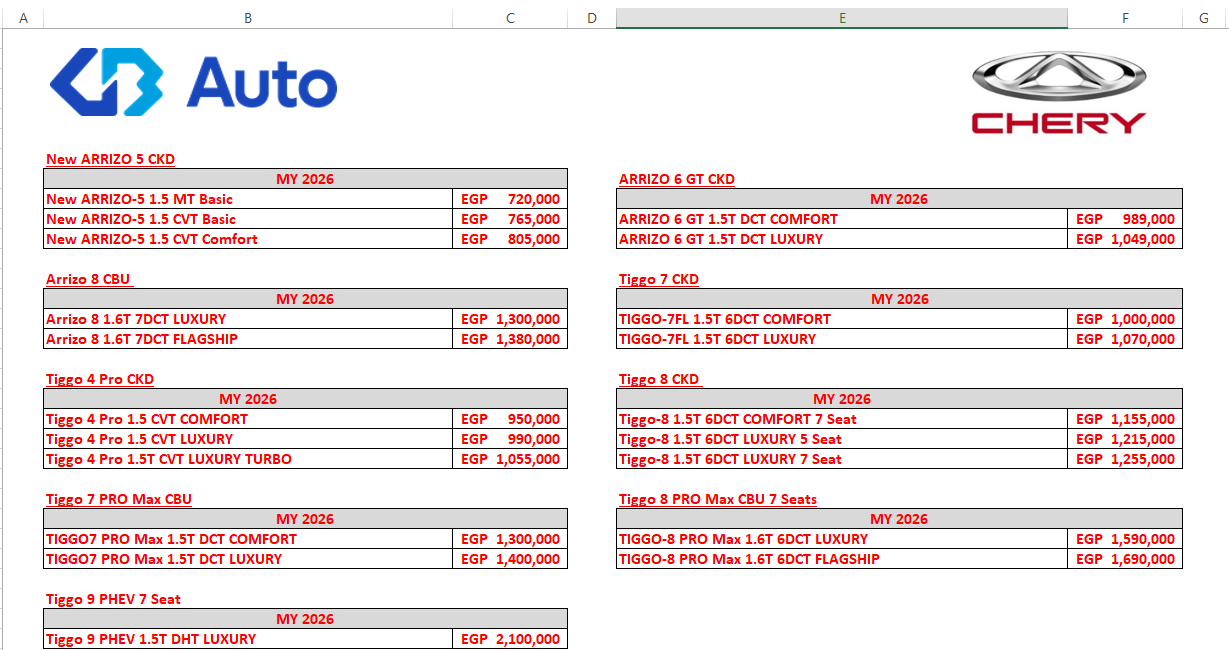1229x650 pixels.
Task: Click column A header
Action: (x=23, y=18)
